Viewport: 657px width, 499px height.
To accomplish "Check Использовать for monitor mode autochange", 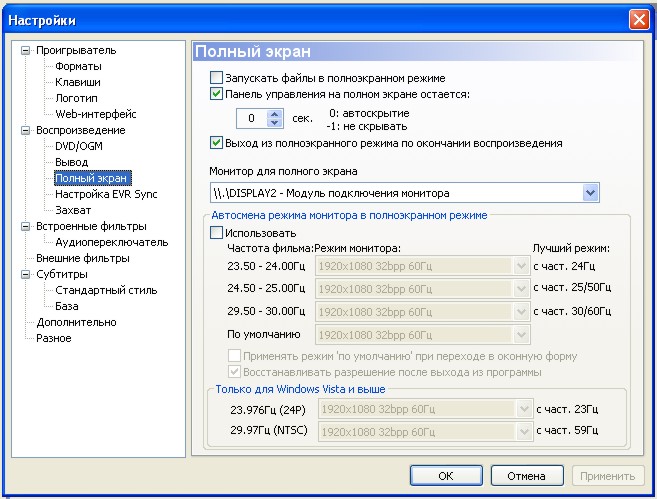I will (x=217, y=233).
